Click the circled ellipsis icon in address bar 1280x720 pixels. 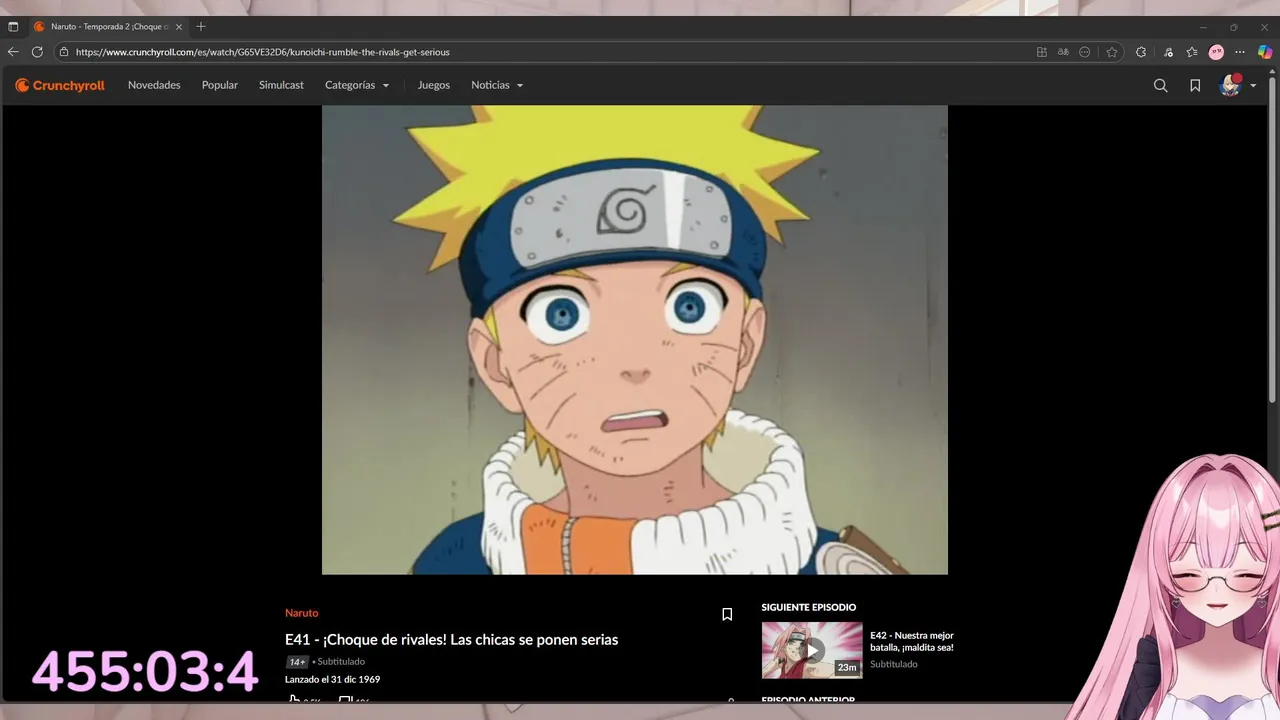(1084, 52)
